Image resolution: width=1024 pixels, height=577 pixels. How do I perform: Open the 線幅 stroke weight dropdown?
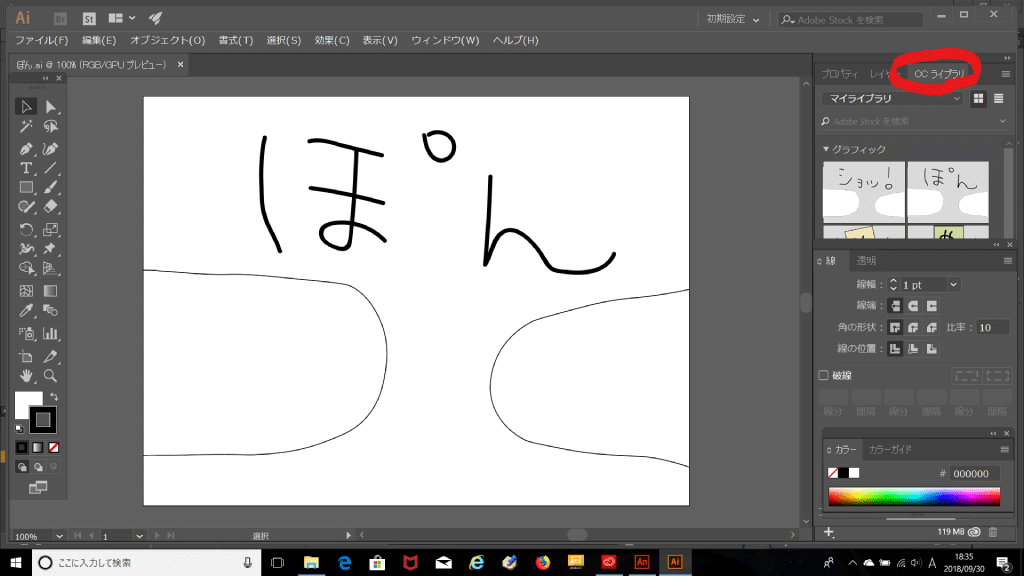[954, 285]
